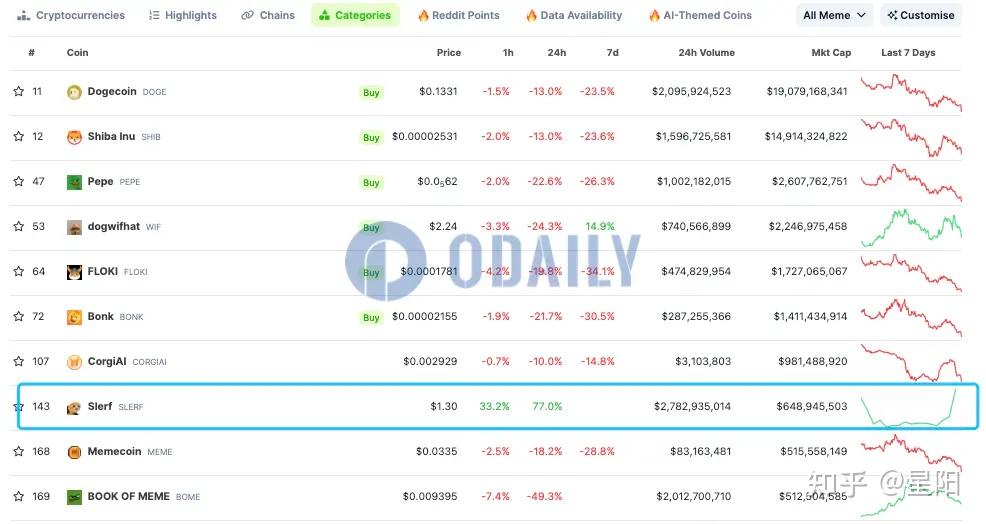Sort by 24h change column
986x524 pixels.
coord(557,53)
